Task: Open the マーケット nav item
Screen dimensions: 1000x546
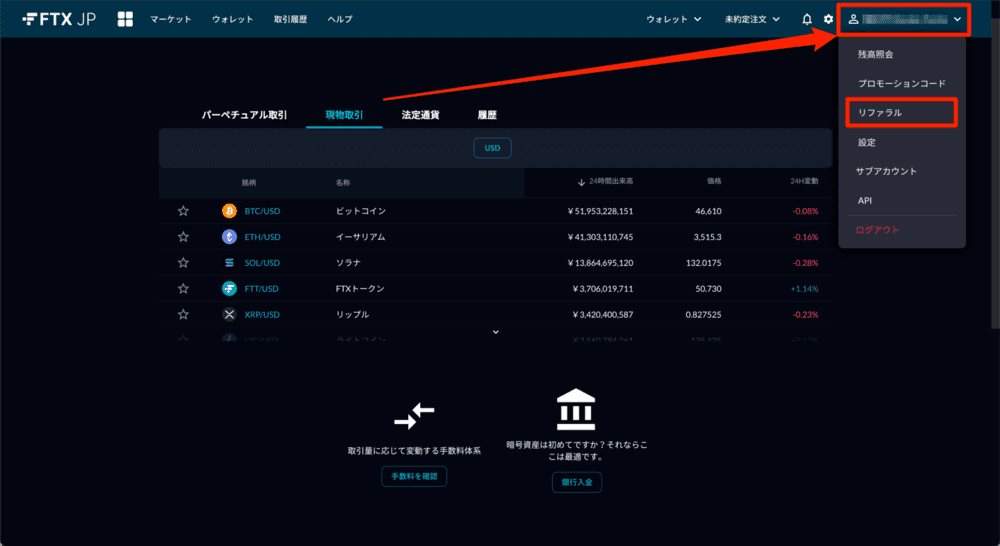Action: pyautogui.click(x=171, y=19)
